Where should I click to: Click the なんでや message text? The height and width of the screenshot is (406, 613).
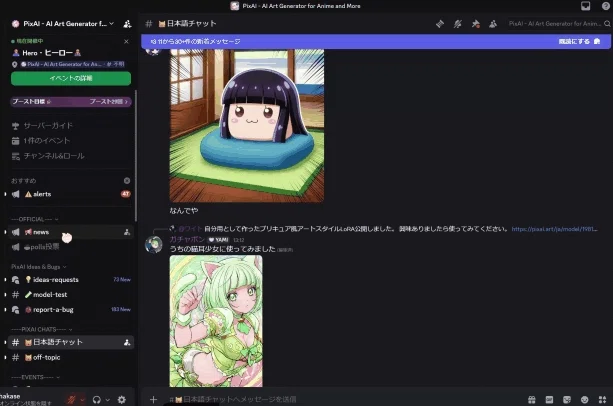click(184, 211)
